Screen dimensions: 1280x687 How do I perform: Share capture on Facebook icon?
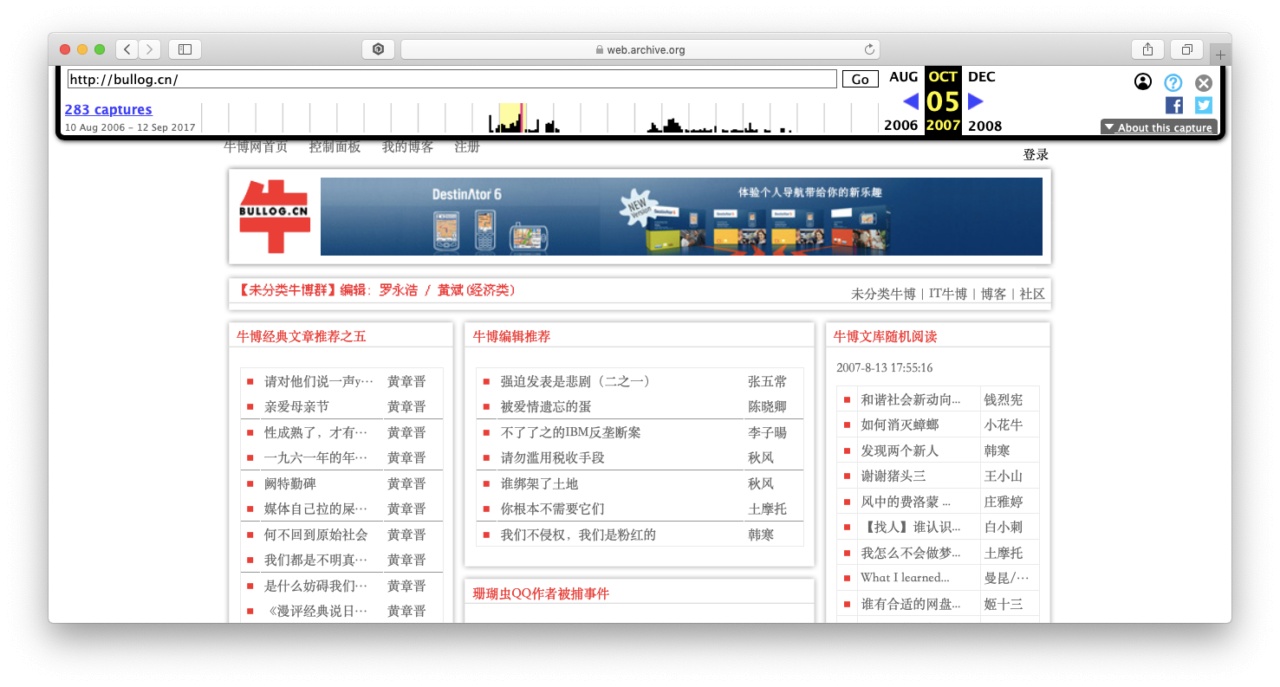(x=1174, y=105)
